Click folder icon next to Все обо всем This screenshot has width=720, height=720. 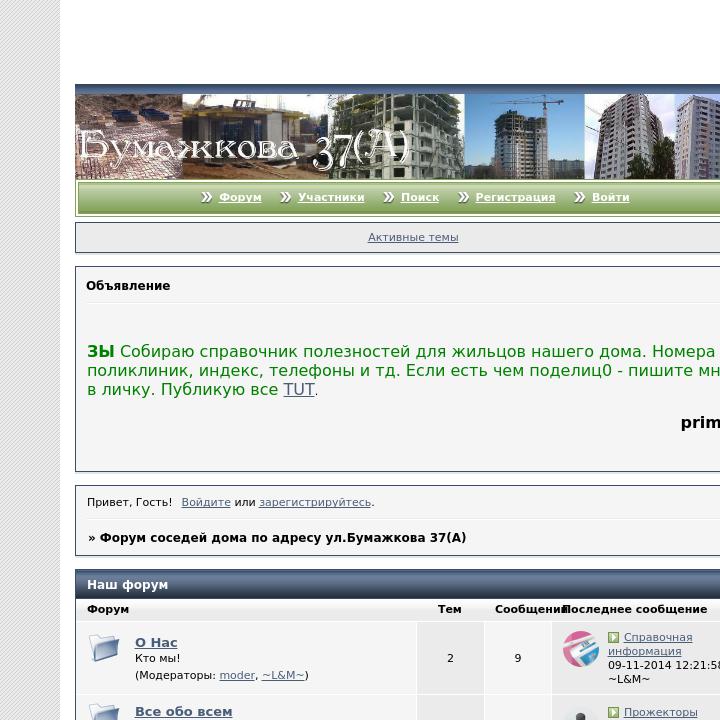click(x=104, y=712)
